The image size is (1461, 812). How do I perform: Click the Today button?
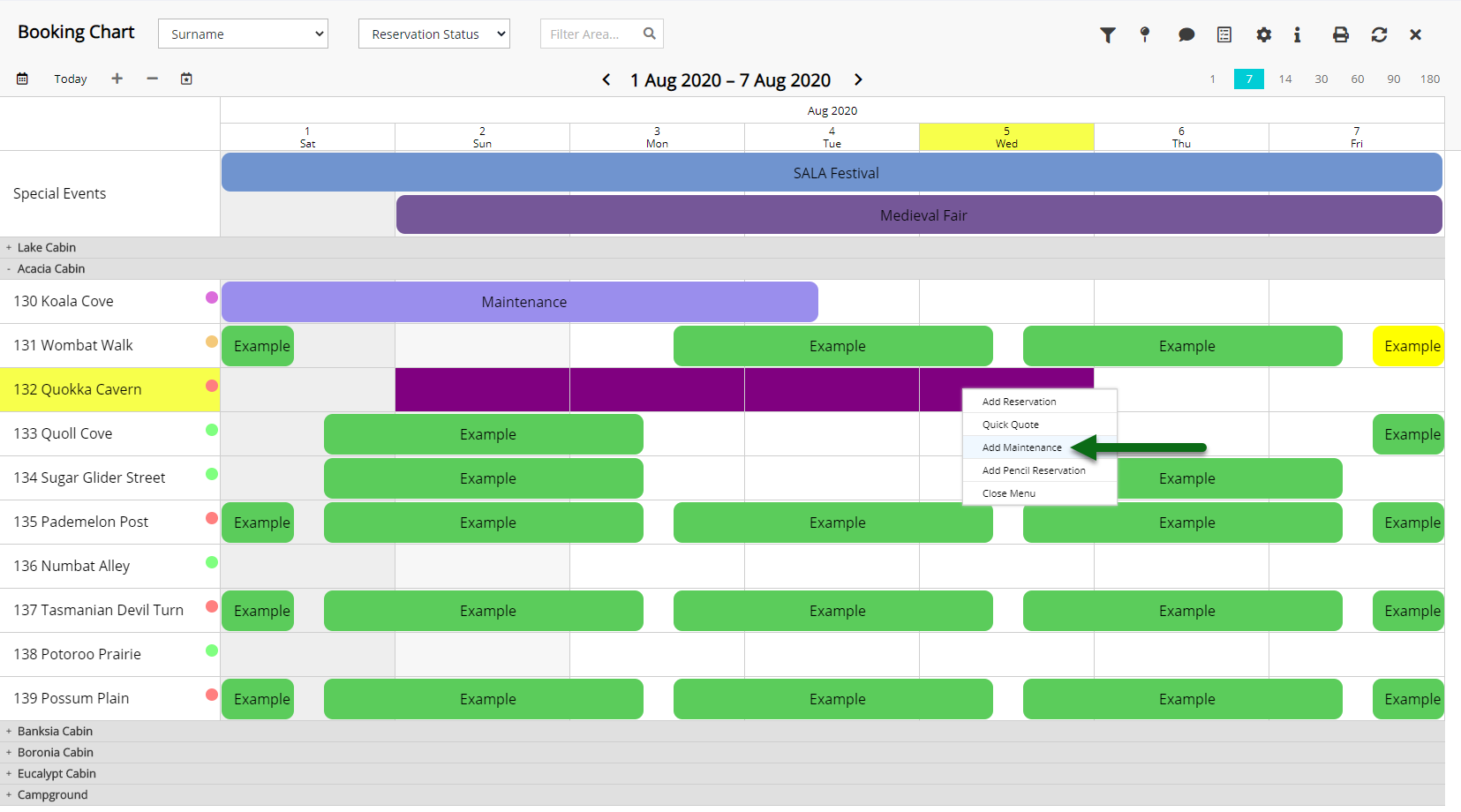[71, 79]
